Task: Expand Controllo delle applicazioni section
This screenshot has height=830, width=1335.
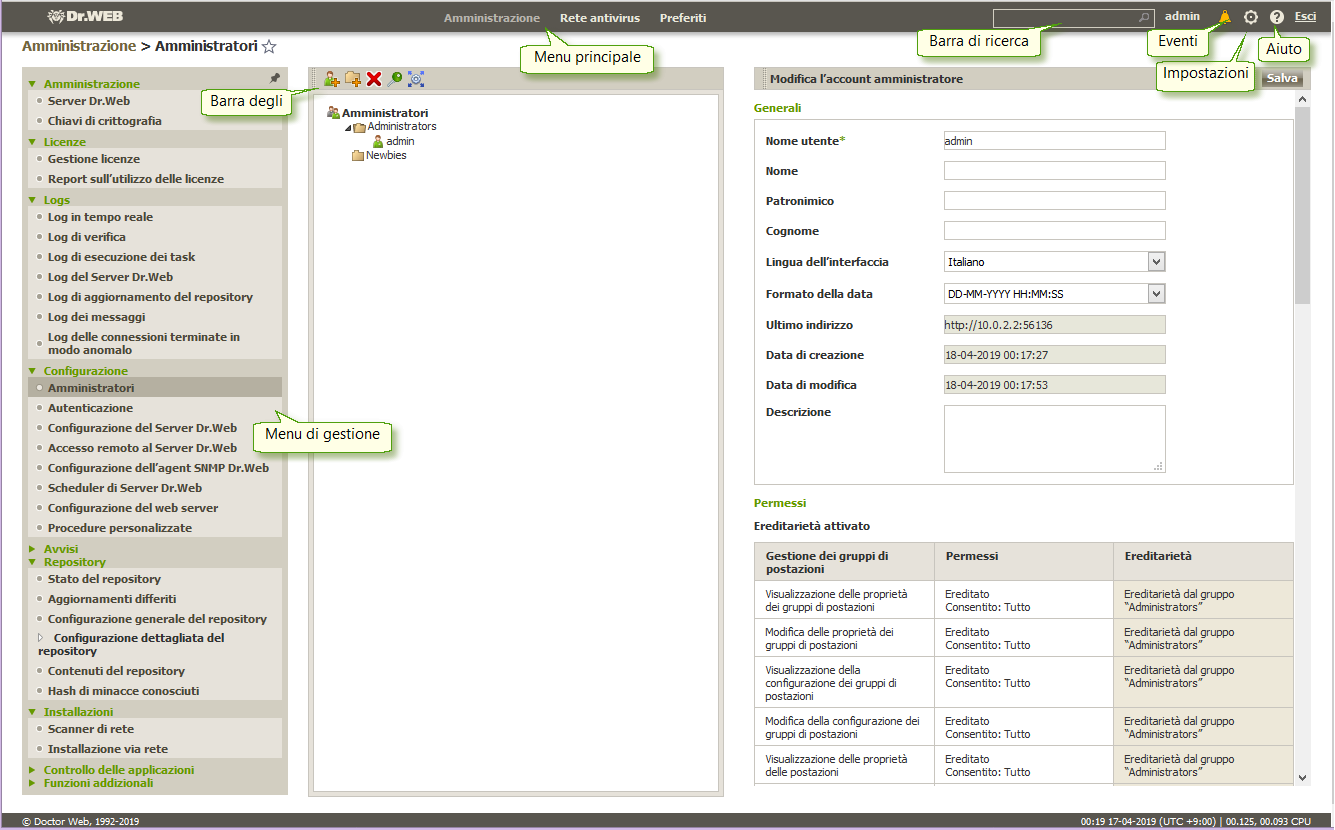Action: point(118,770)
